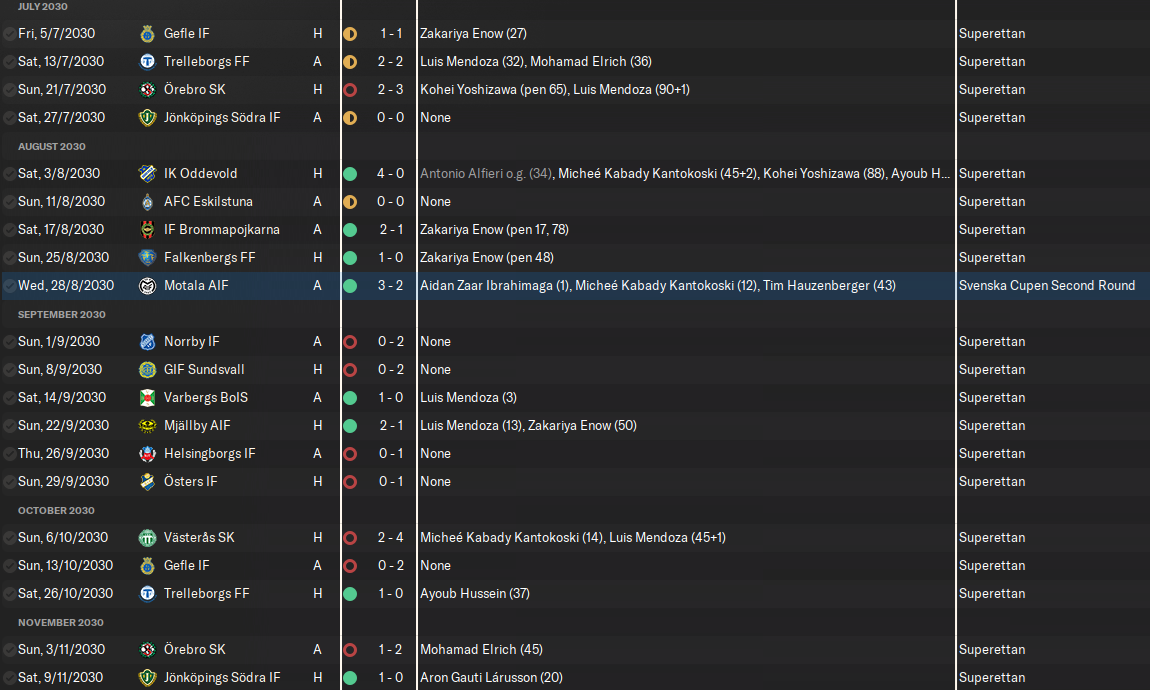This screenshot has width=1150, height=690.
Task: Click the Helsingborgs IF club badge
Action: coord(147,453)
